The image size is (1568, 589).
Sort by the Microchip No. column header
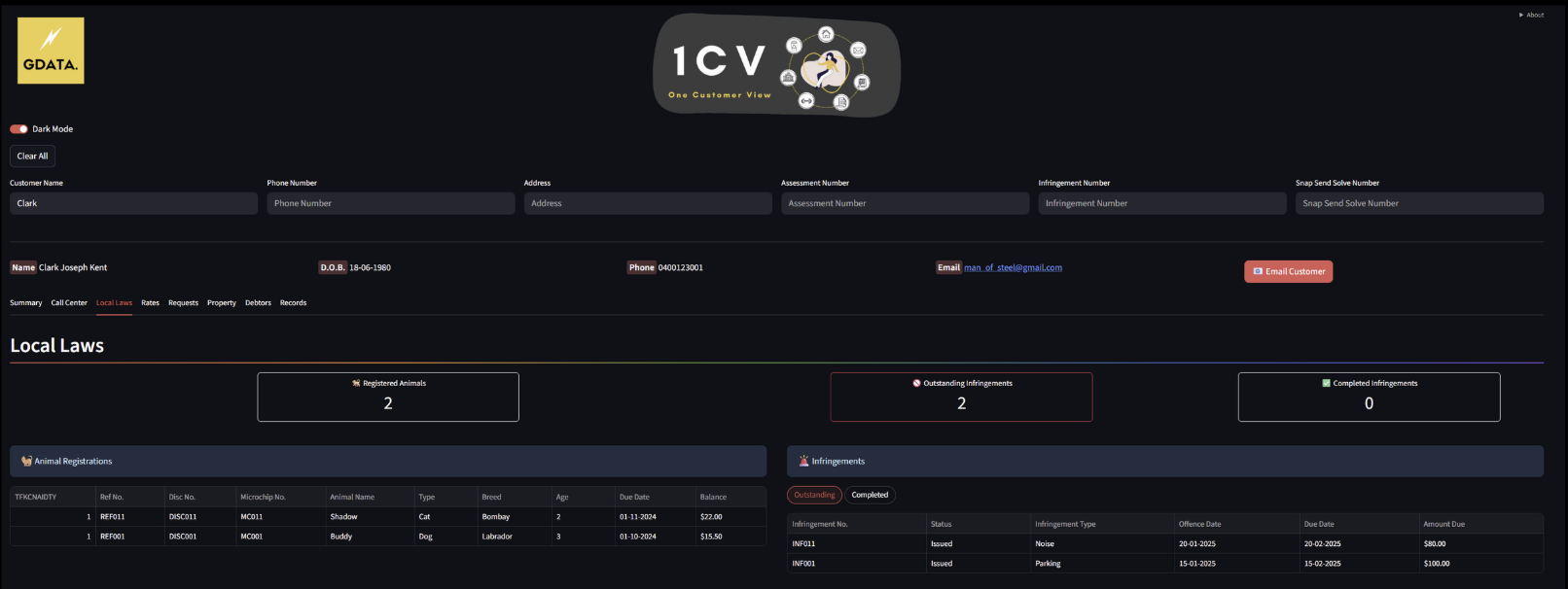coord(280,497)
